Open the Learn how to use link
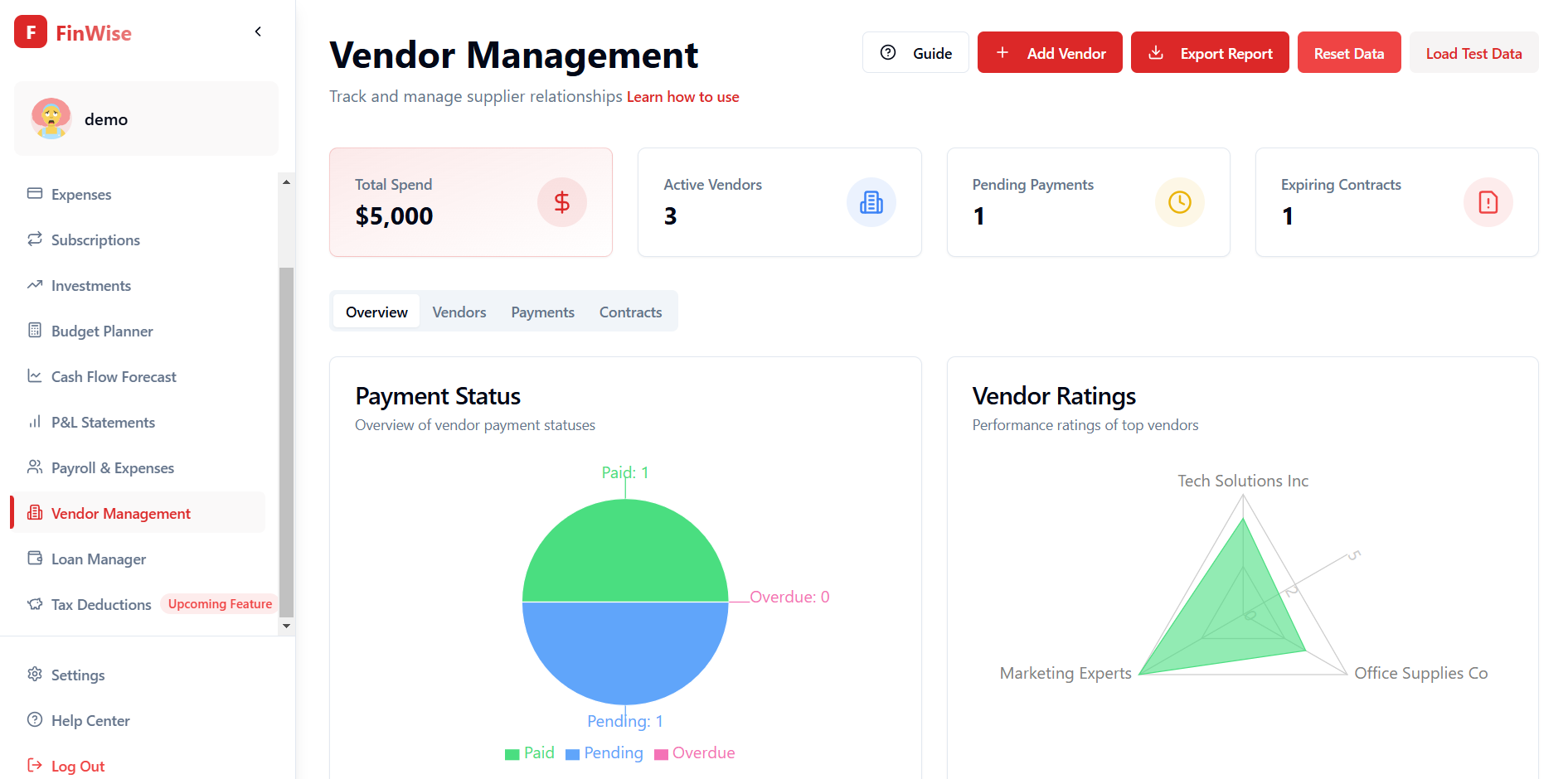 [682, 96]
